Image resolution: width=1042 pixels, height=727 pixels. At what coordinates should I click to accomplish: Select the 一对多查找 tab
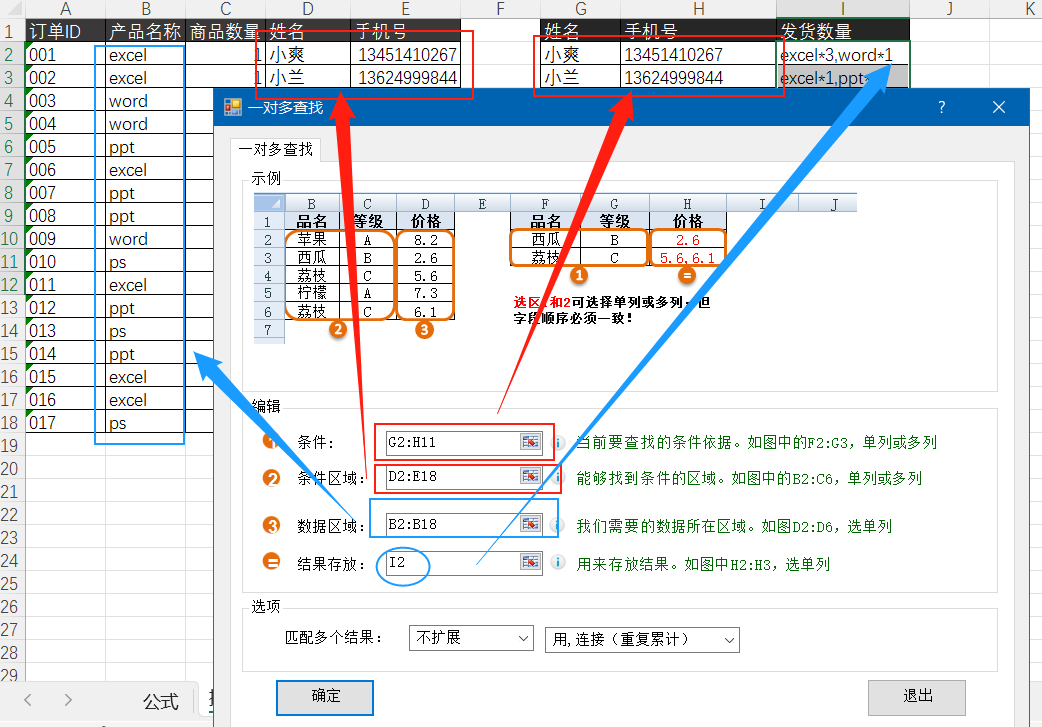[x=276, y=150]
